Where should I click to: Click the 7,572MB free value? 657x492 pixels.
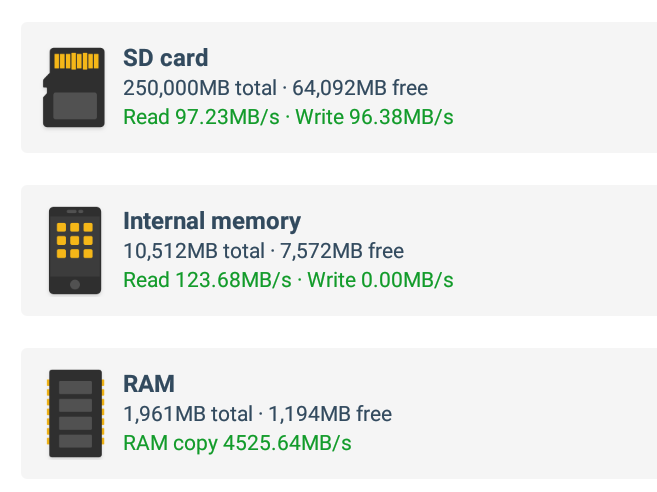pos(342,251)
